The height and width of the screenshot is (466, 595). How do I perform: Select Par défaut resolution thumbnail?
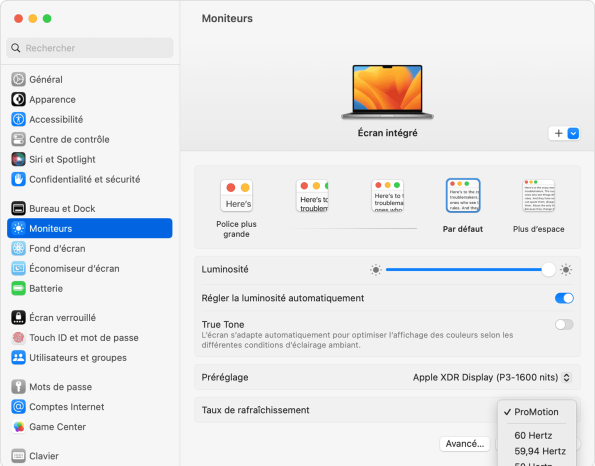coord(463,195)
